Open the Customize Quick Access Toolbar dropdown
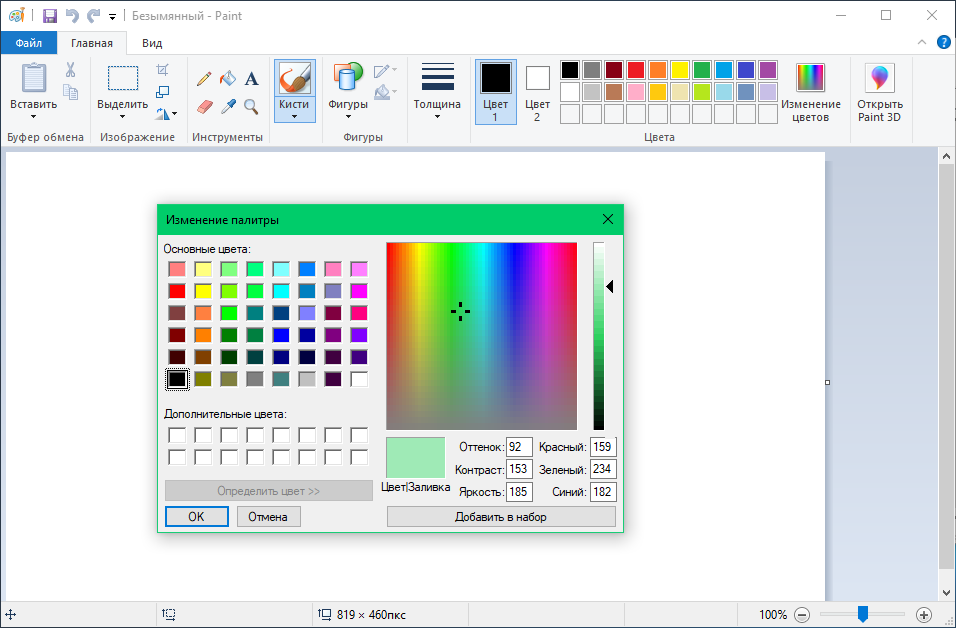Viewport: 956px width, 628px height. [112, 16]
